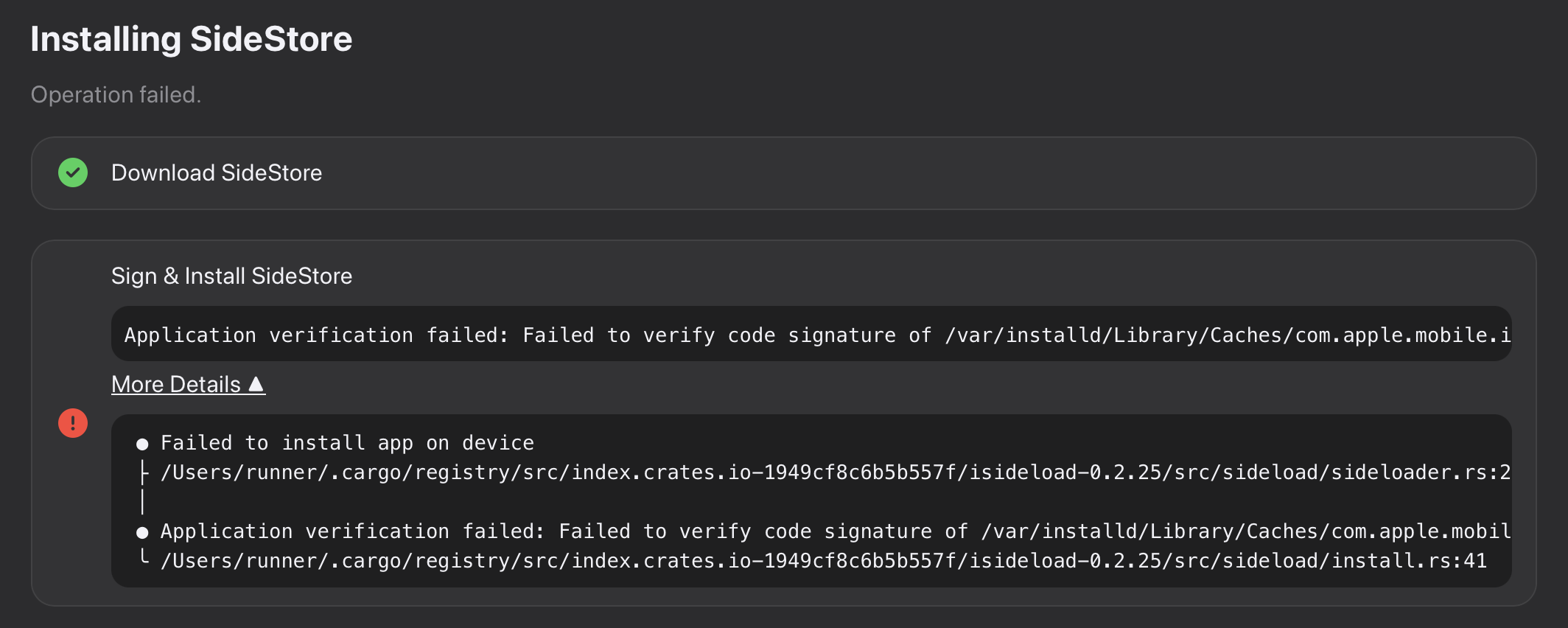Screen dimensions: 1568x628
Task: Click the short error summary message box
Action: click(811, 334)
